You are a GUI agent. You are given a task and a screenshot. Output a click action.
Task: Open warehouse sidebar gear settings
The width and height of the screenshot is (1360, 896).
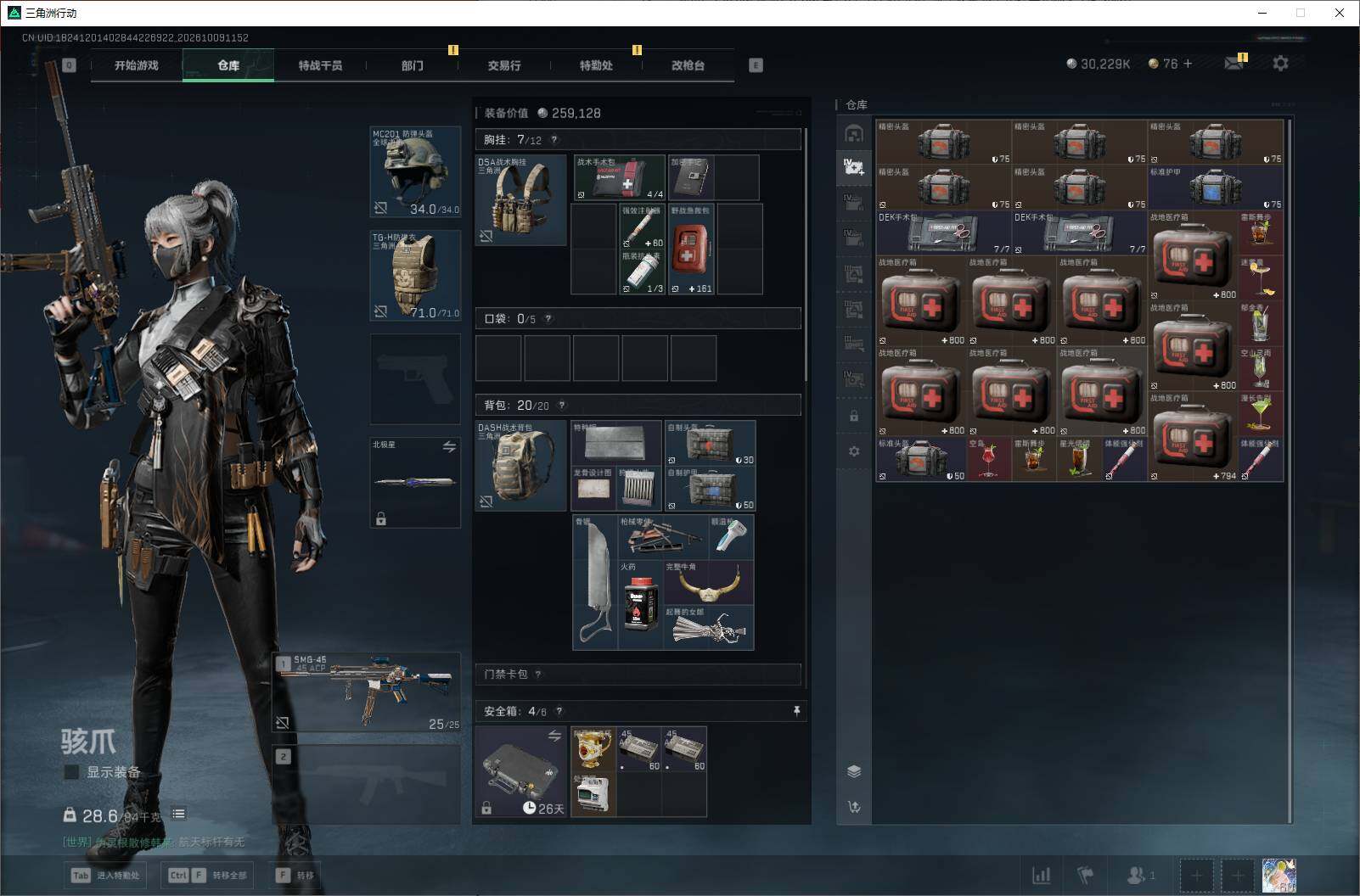(x=854, y=451)
